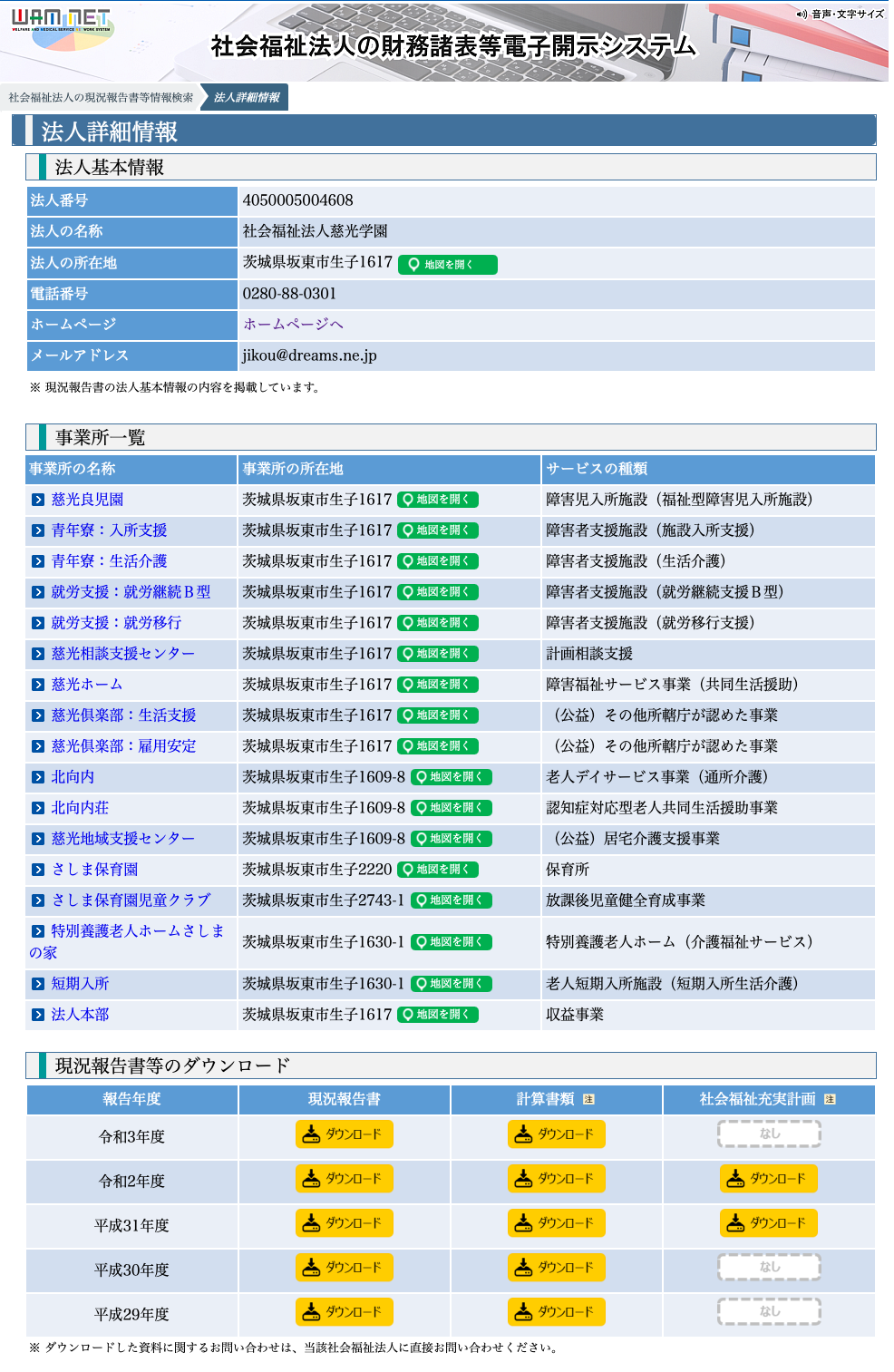894x1372 pixels.
Task: Open the map for 慈光倶楽部：雇用安定 row
Action: [438, 746]
